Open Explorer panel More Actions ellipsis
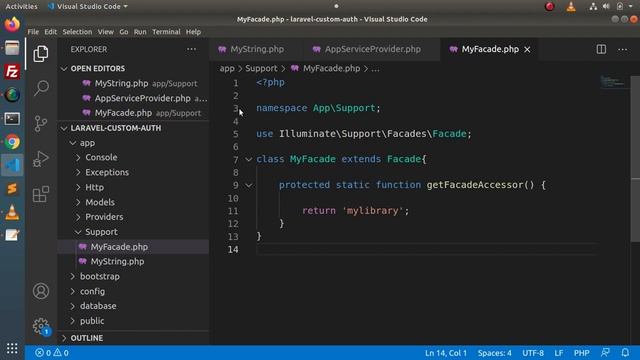 click(x=191, y=49)
